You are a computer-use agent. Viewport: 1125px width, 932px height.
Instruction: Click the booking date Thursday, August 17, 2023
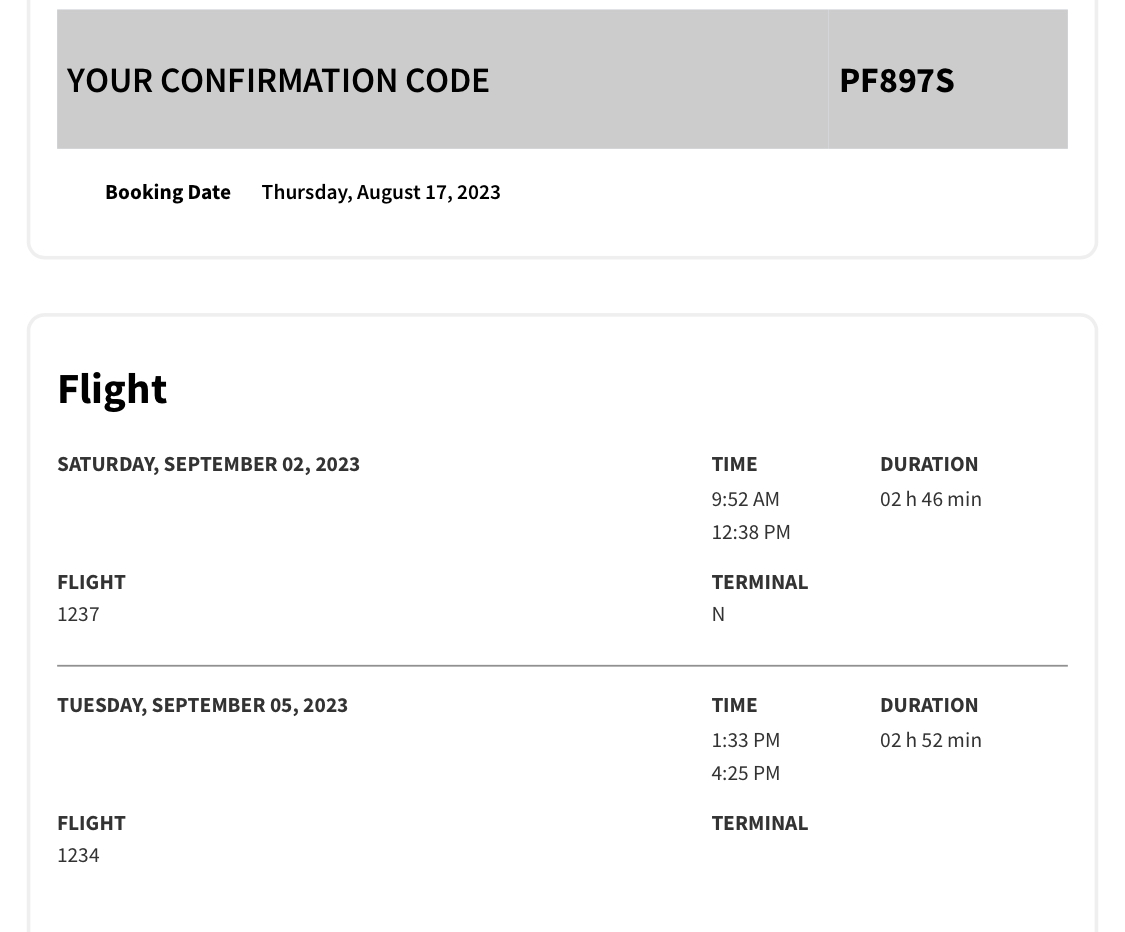[381, 192]
